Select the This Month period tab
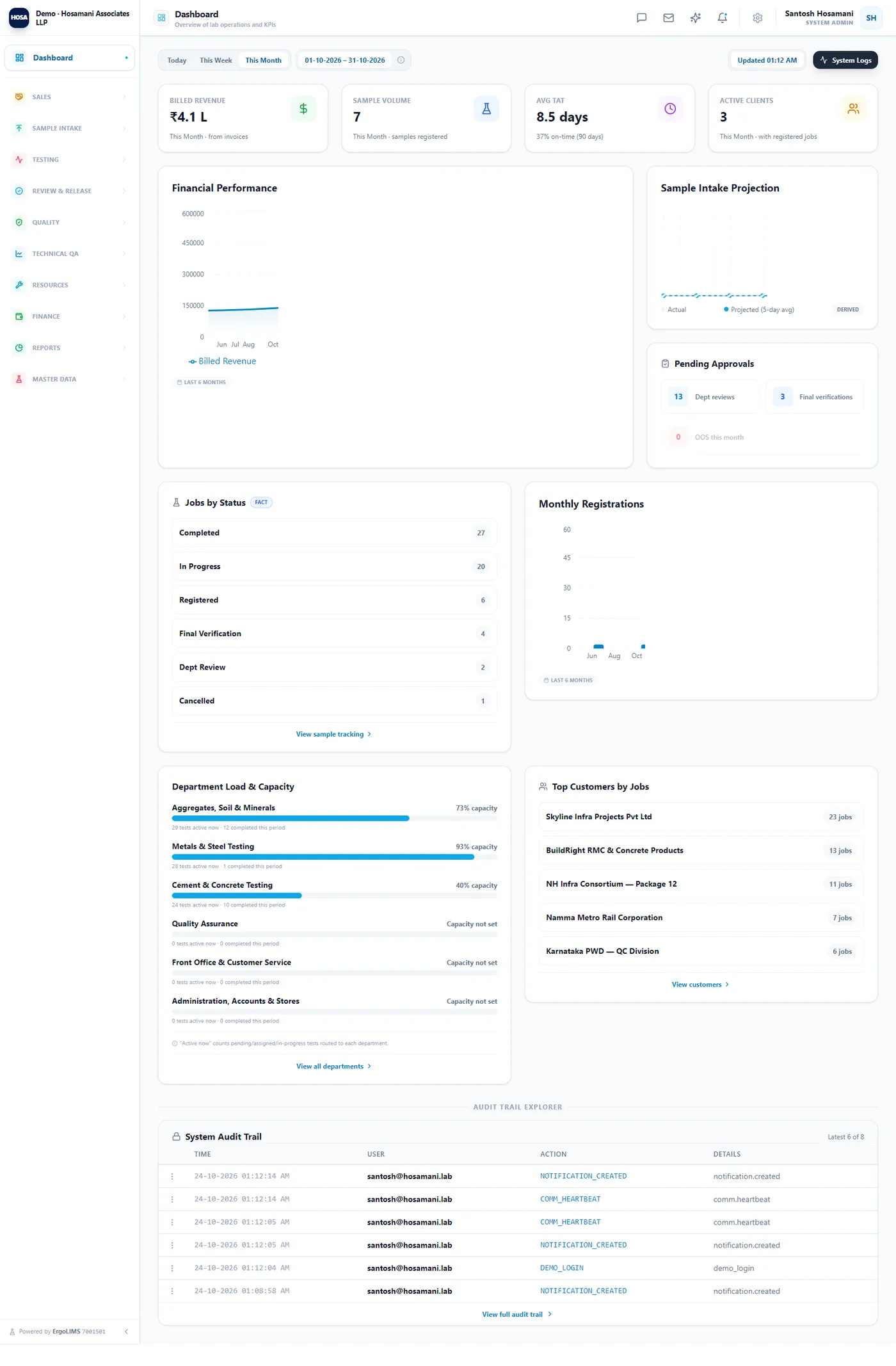The image size is (896, 1366). coord(263,60)
